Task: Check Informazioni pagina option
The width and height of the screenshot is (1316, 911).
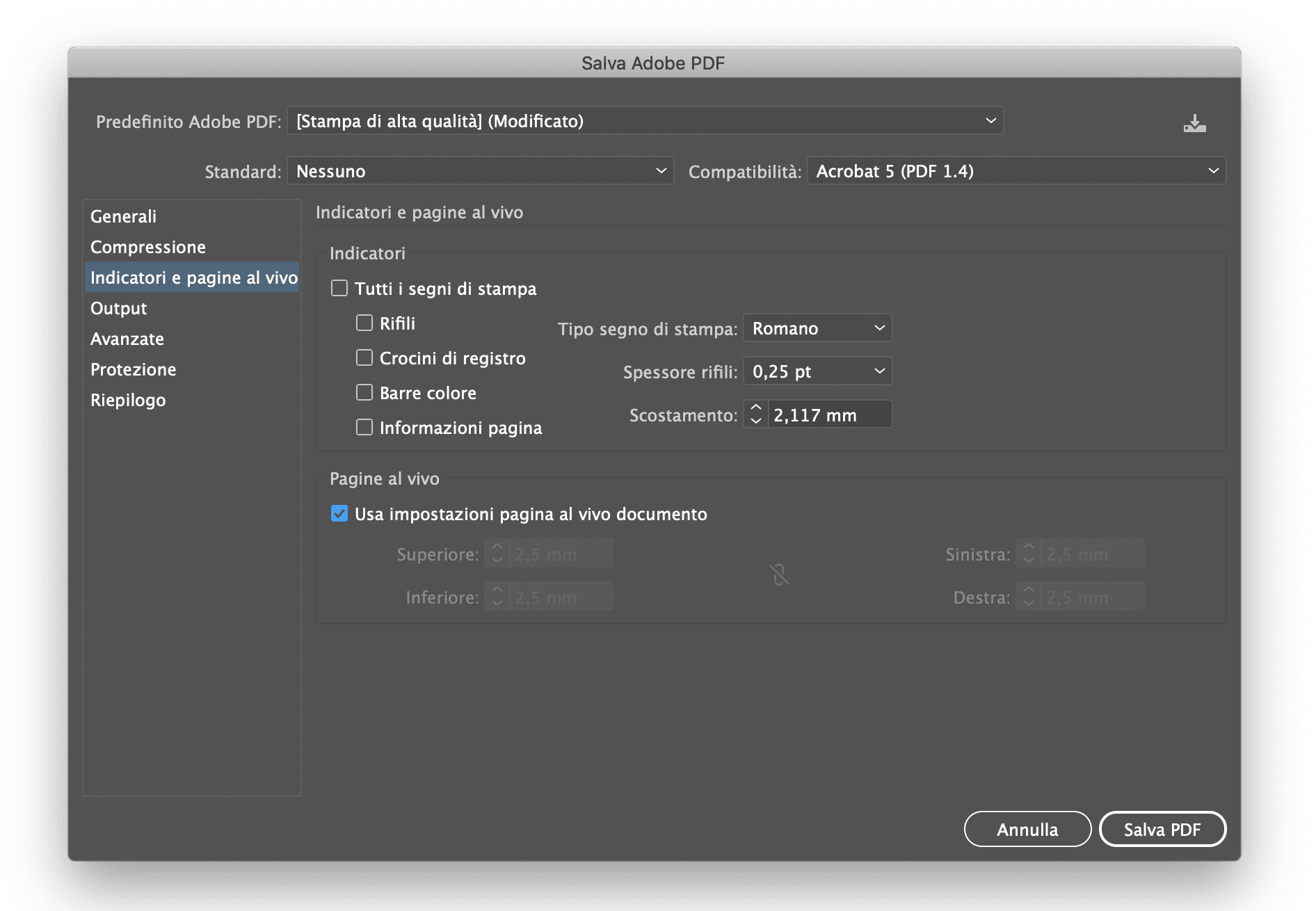Action: 364,428
